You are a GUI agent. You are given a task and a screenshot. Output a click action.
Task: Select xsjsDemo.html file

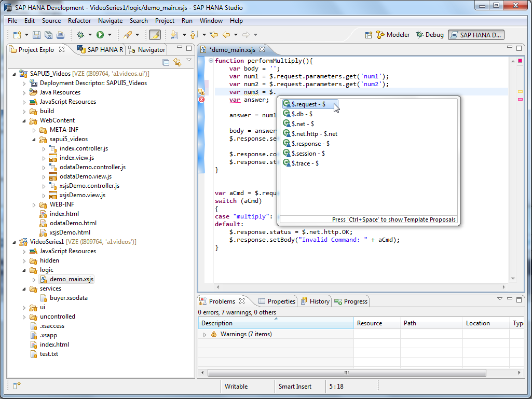[70, 232]
